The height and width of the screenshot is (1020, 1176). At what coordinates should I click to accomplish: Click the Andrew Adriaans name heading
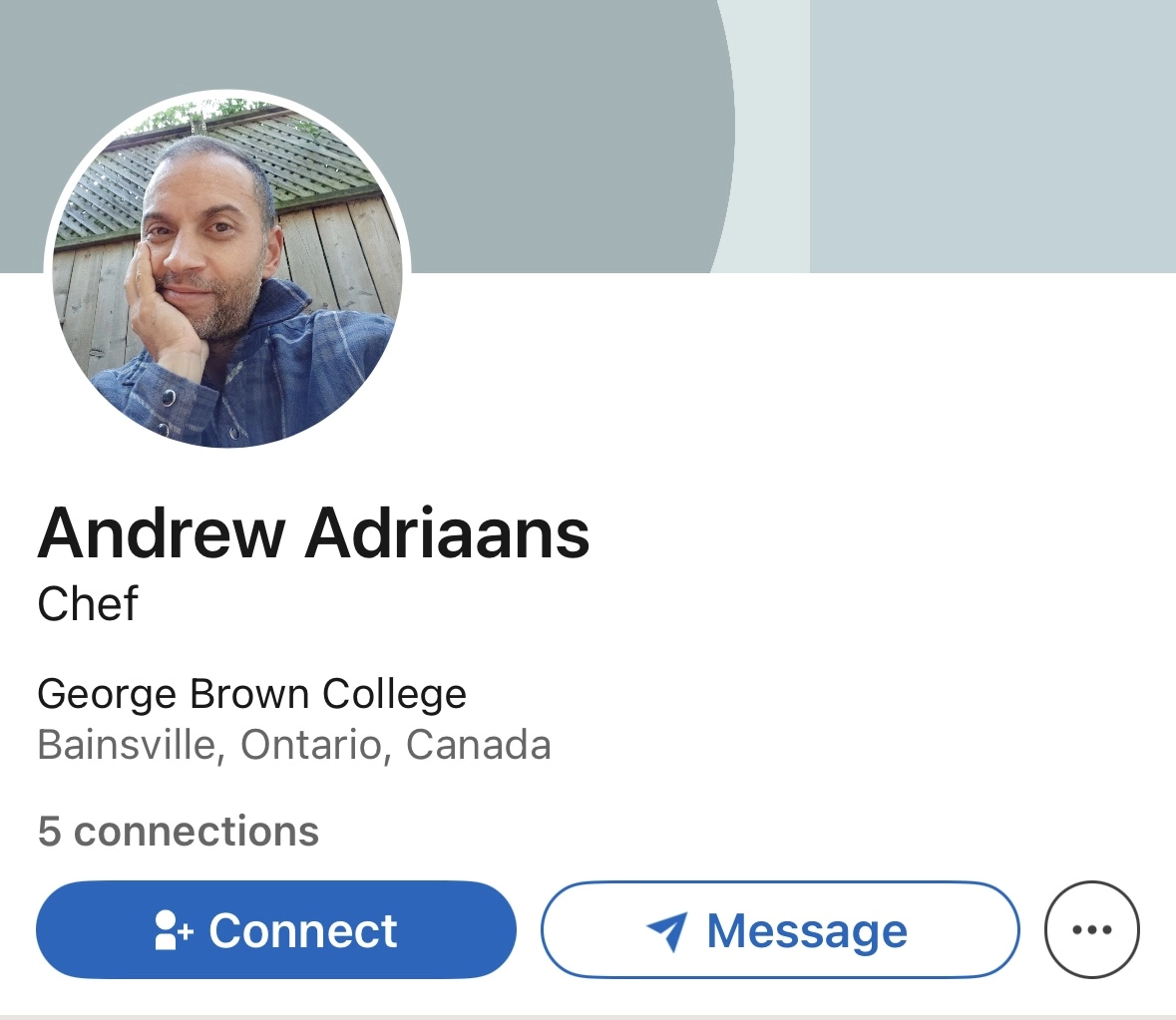313,532
